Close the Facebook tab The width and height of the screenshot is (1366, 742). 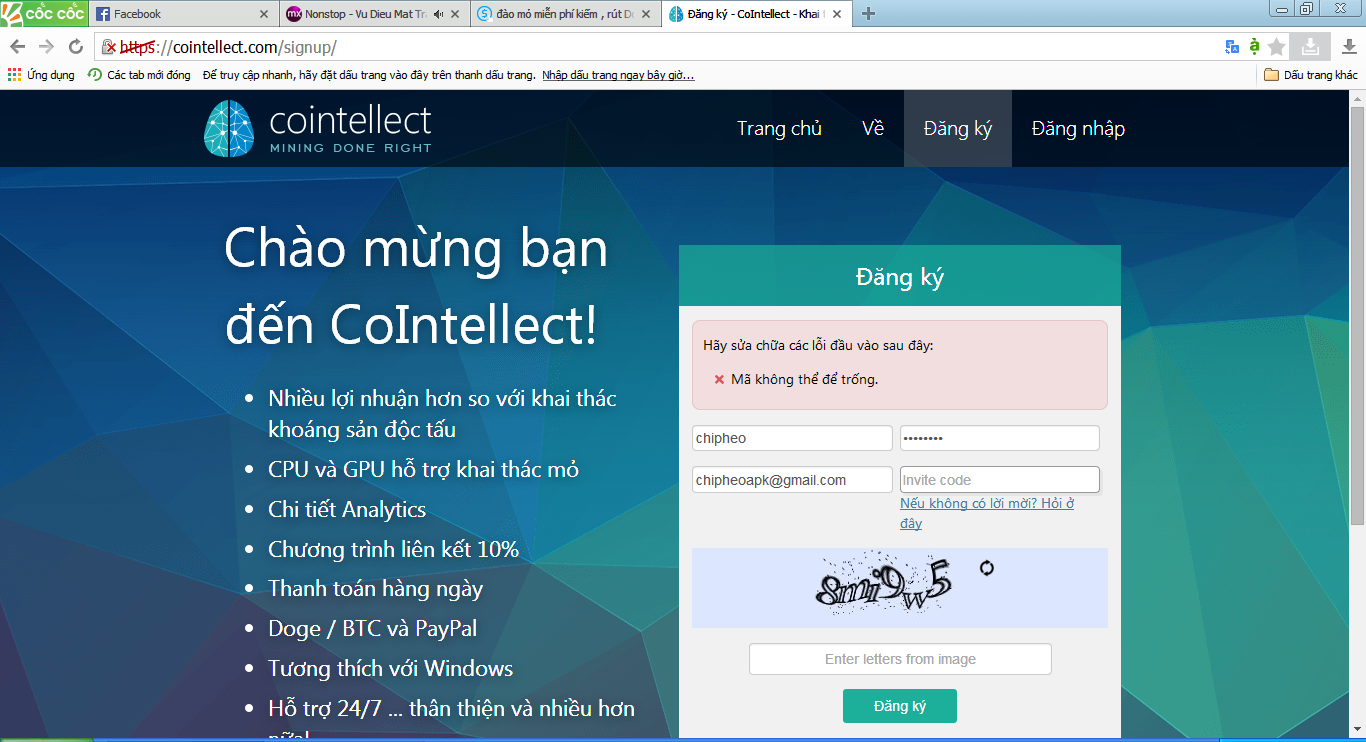pyautogui.click(x=264, y=14)
